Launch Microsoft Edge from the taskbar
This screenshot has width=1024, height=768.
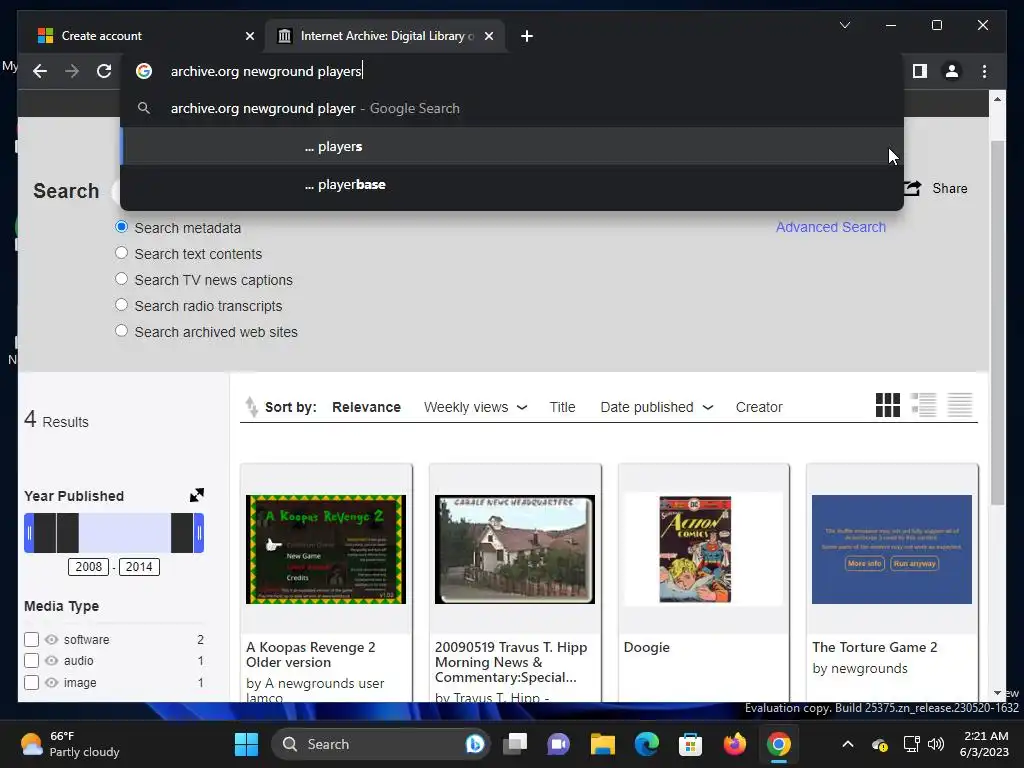647,744
